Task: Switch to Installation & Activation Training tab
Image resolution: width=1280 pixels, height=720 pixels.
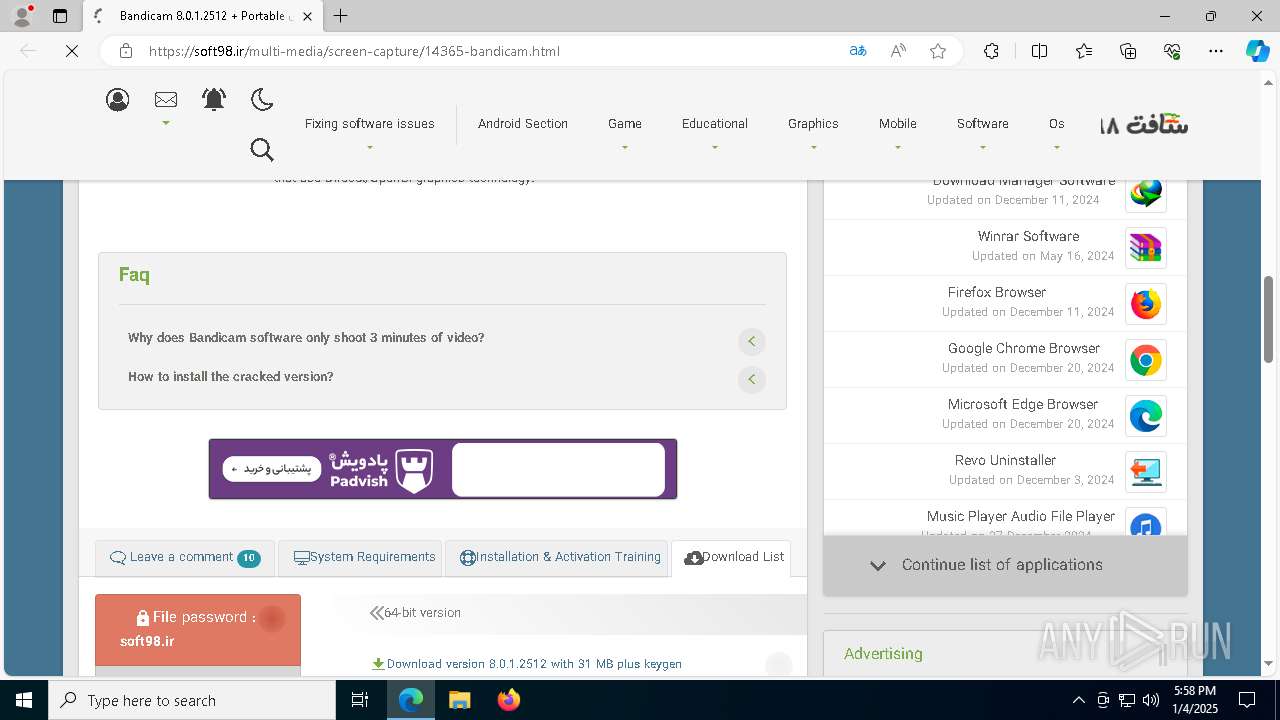Action: coord(556,558)
